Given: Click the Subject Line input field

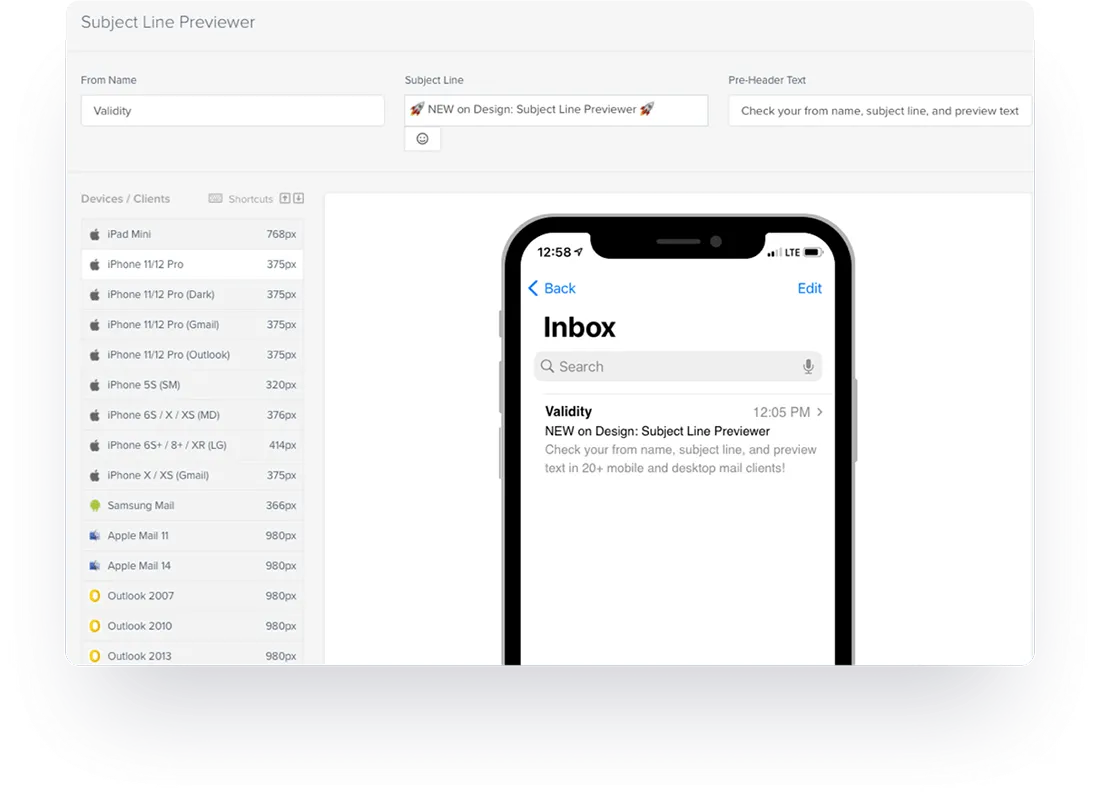Looking at the screenshot, I should point(556,111).
